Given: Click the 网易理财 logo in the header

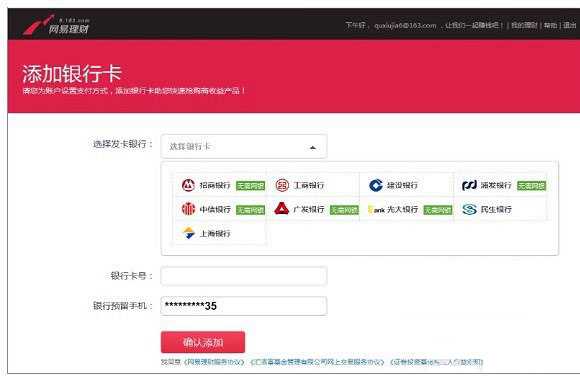Looking at the screenshot, I should tap(56, 25).
